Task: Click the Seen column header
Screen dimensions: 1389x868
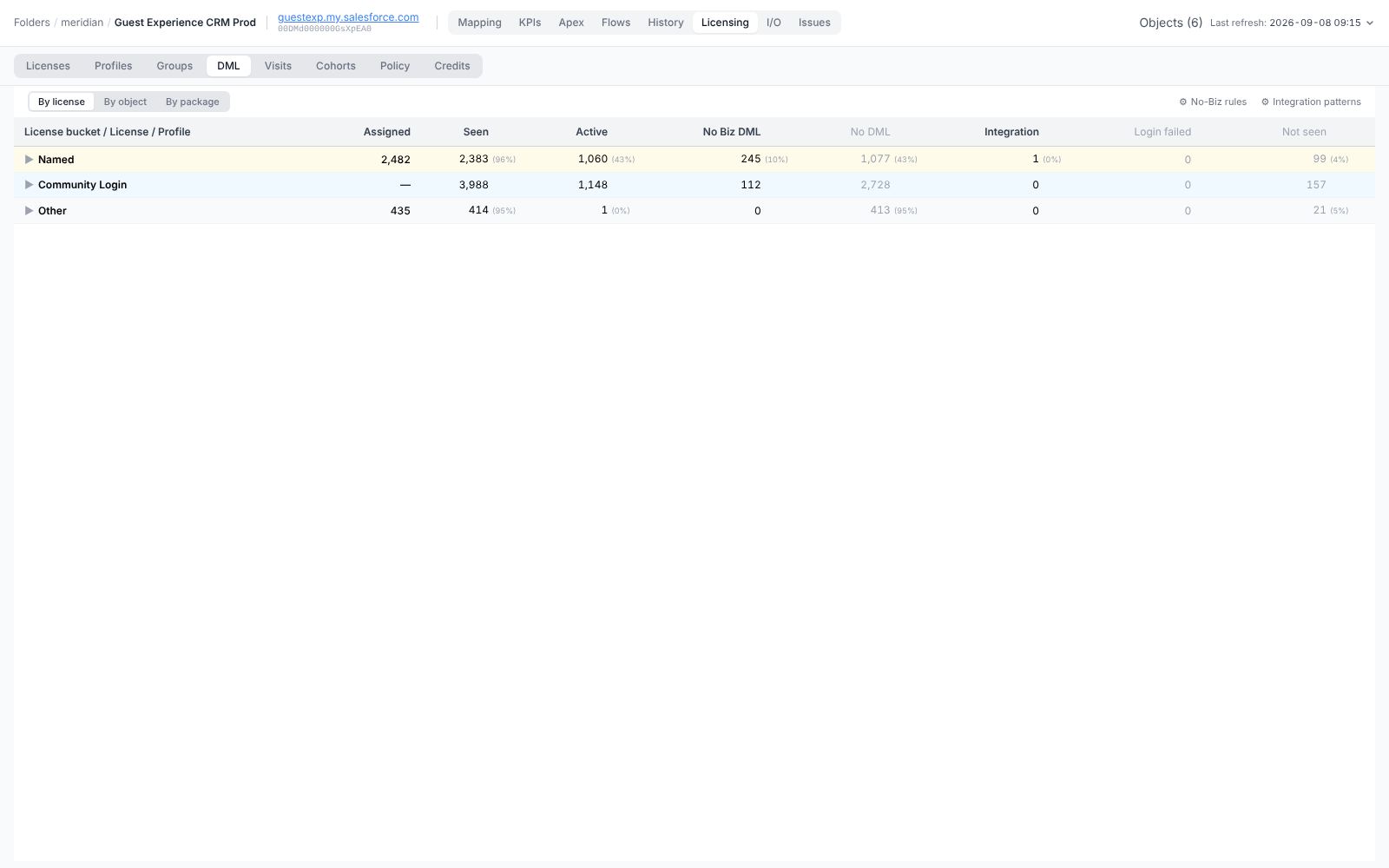Action: pos(476,132)
